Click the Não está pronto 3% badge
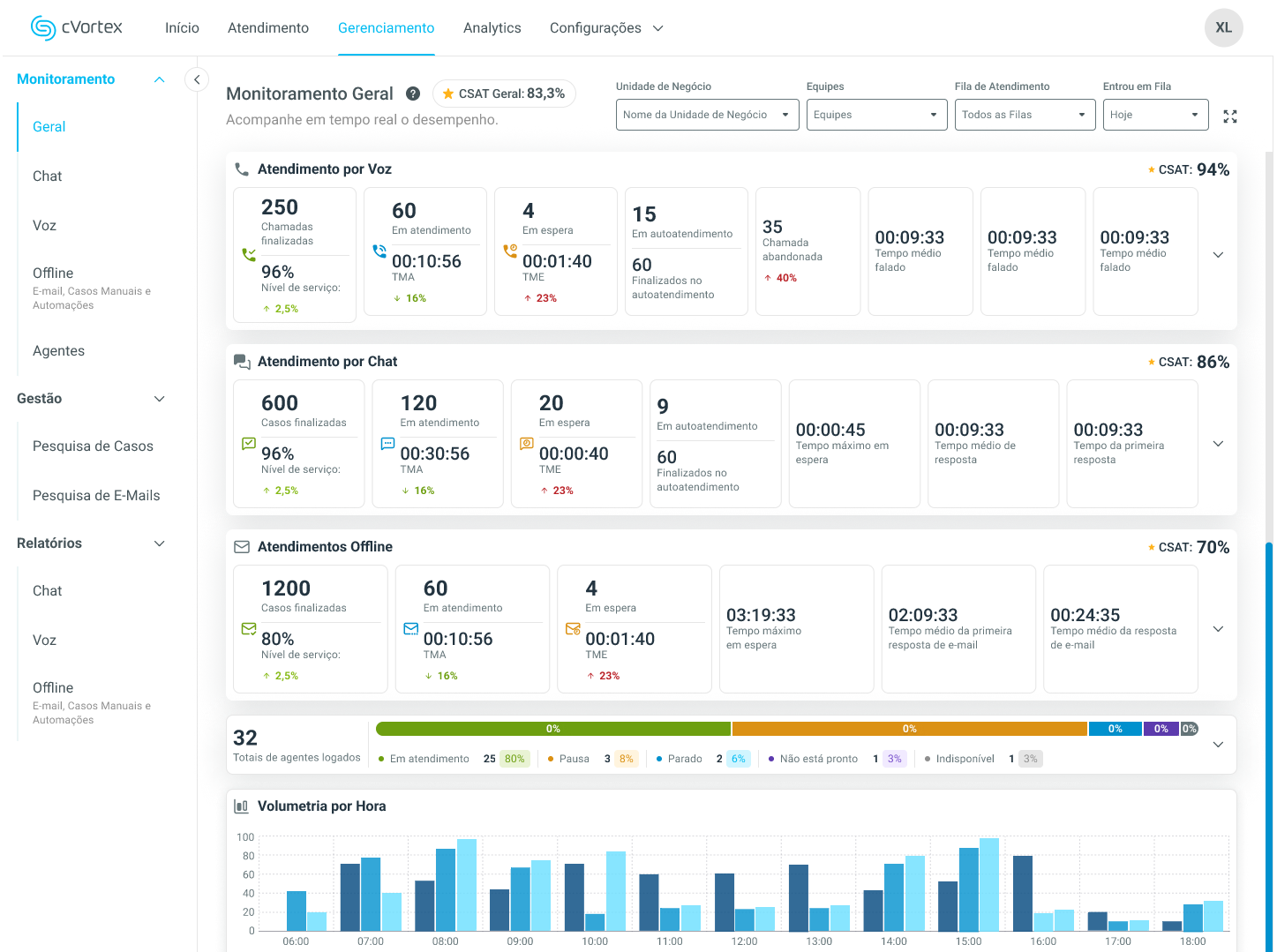This screenshot has height=952, width=1277. pos(895,759)
